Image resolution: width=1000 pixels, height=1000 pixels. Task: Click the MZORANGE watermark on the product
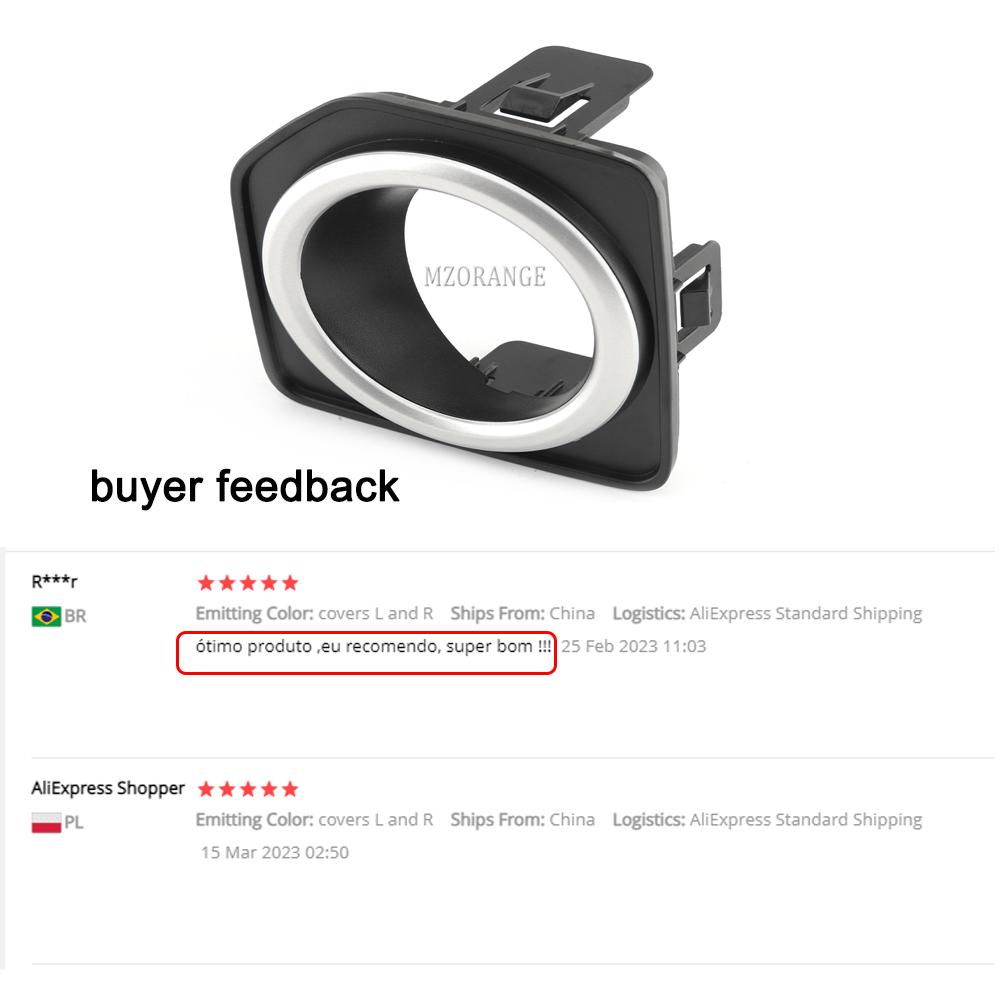pos(485,277)
